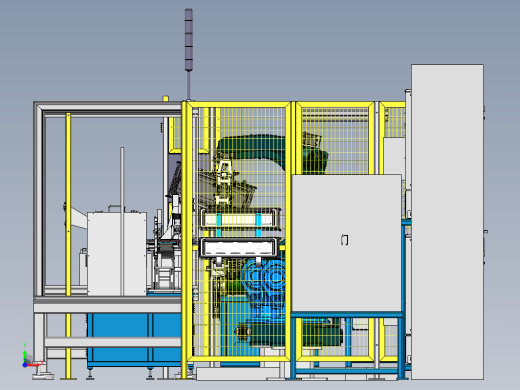
Task: Select the large gray door panel
Action: click(x=347, y=243)
